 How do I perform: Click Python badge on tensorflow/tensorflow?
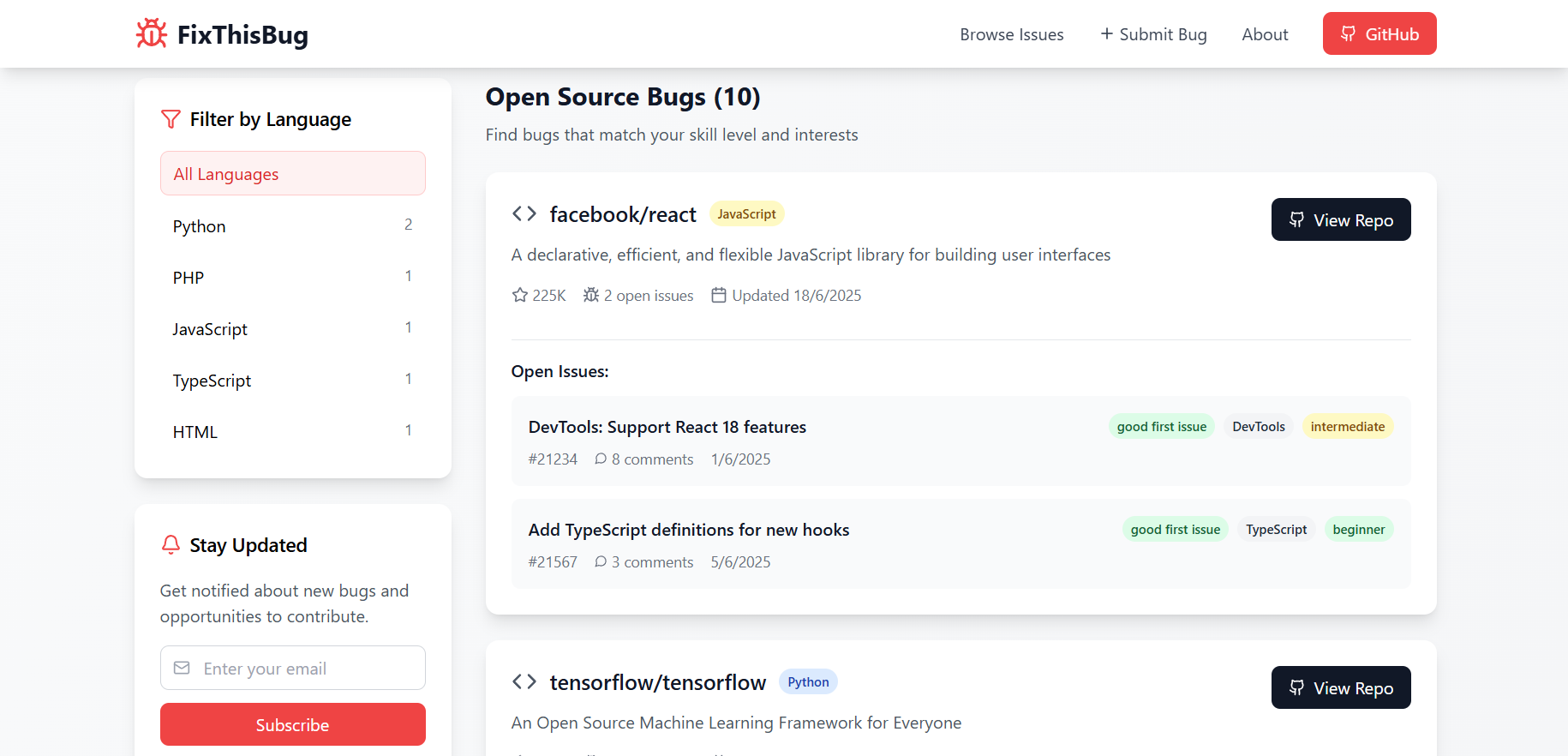click(808, 681)
